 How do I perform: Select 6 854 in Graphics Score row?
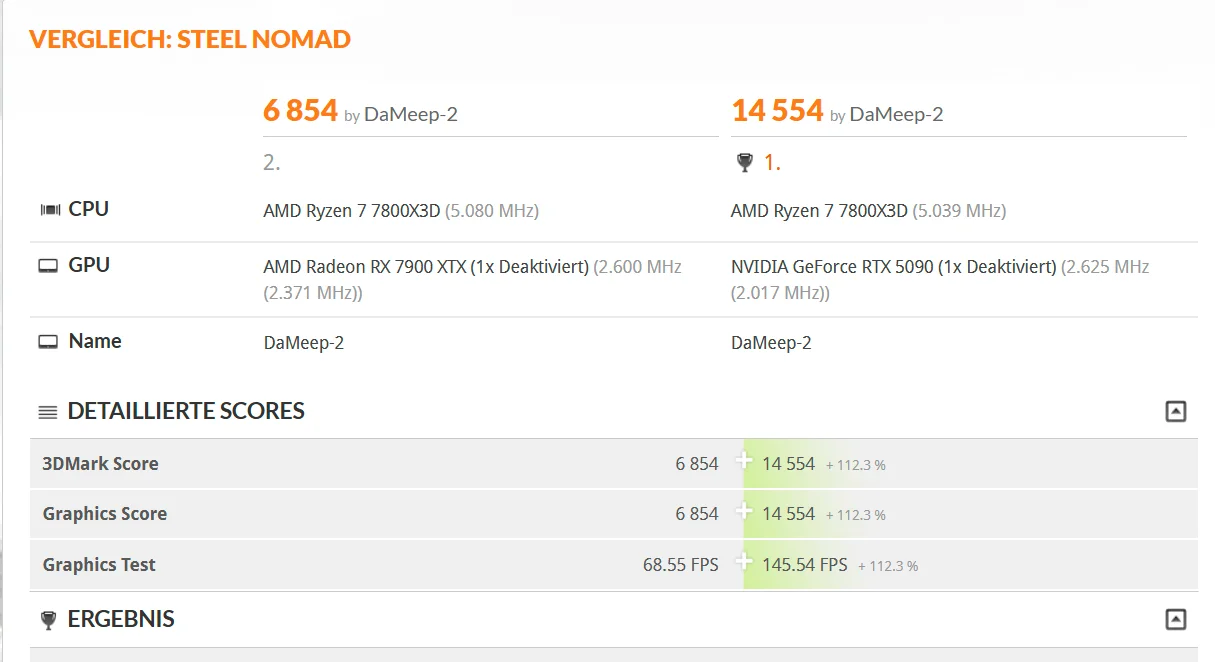pyautogui.click(x=697, y=514)
